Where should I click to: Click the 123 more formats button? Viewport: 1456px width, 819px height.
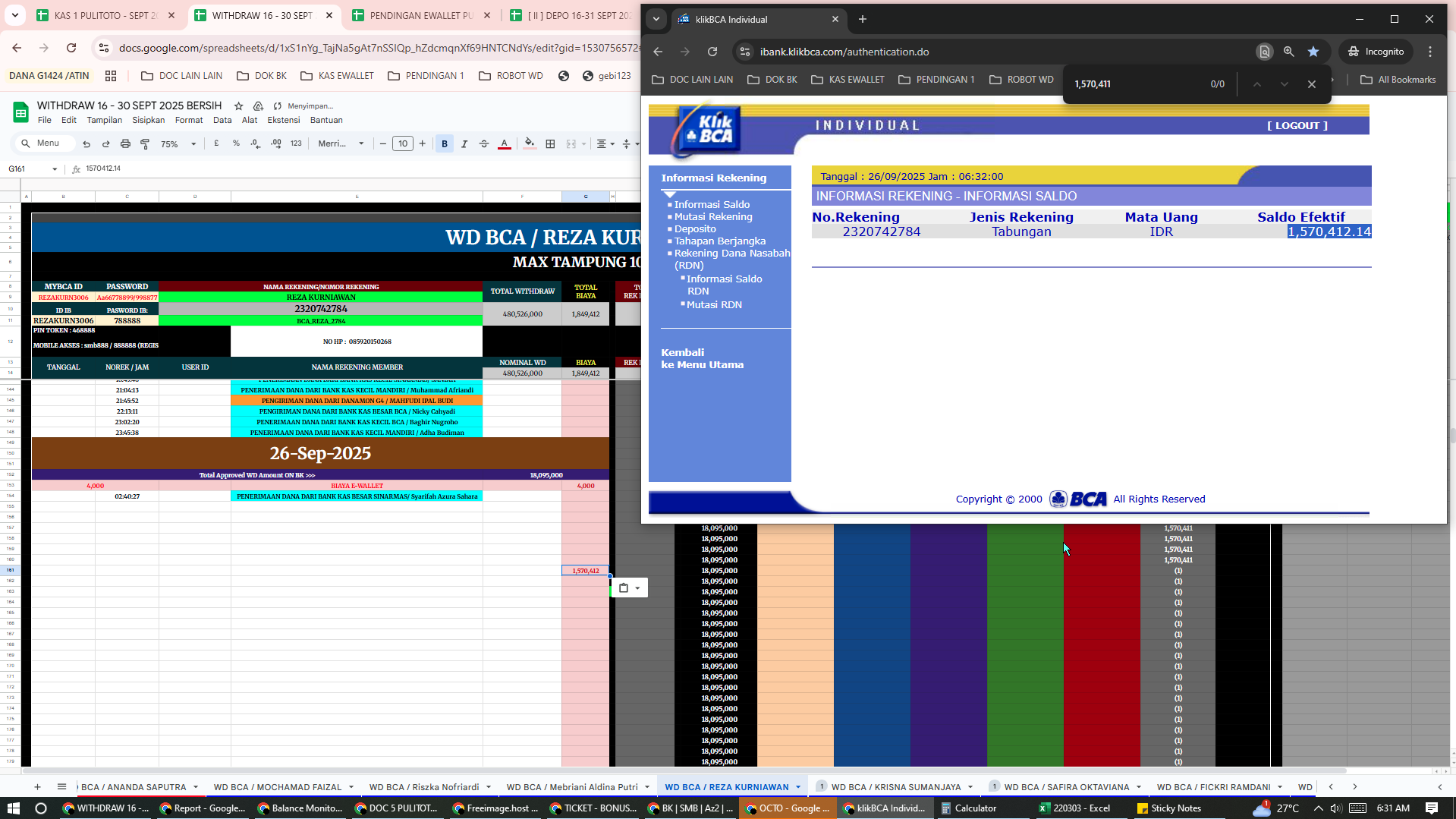click(296, 143)
